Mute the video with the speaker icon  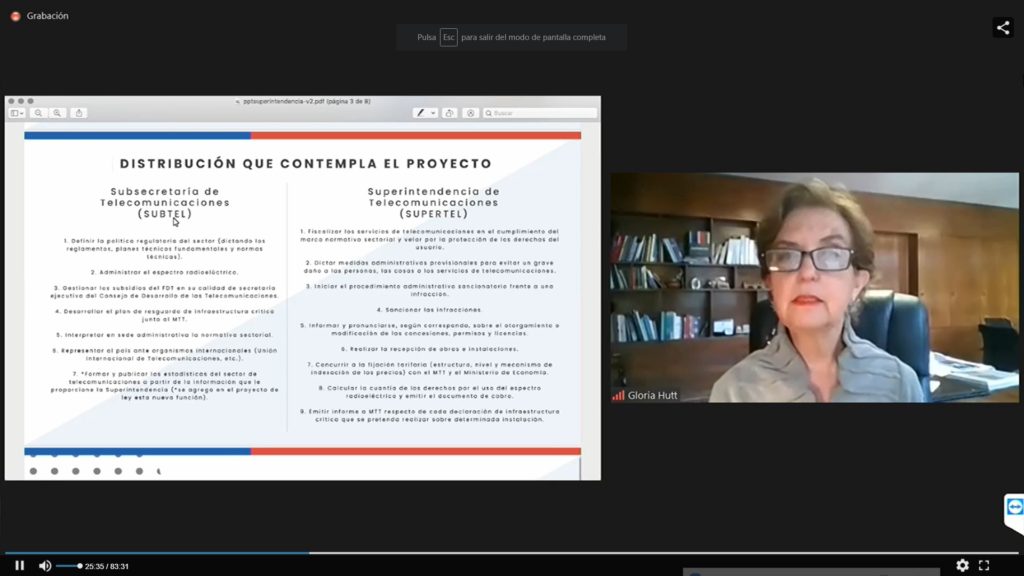pyautogui.click(x=44, y=566)
